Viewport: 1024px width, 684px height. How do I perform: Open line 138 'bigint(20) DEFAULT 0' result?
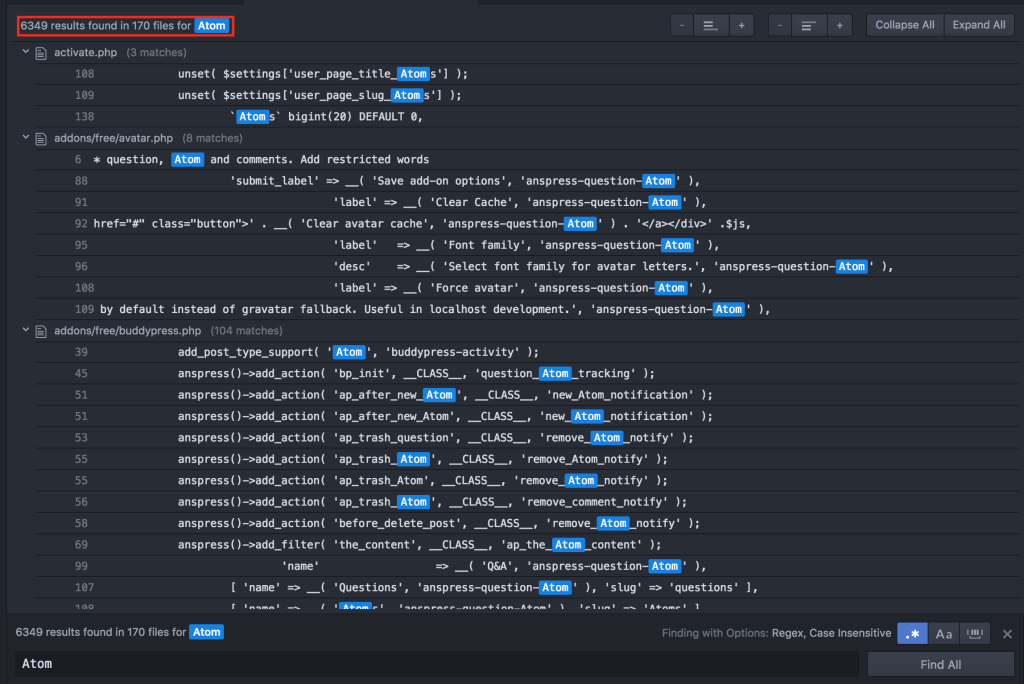point(527,117)
